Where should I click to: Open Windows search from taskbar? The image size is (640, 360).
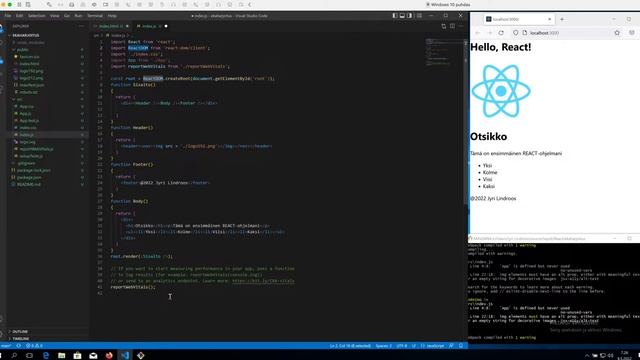[14, 356]
